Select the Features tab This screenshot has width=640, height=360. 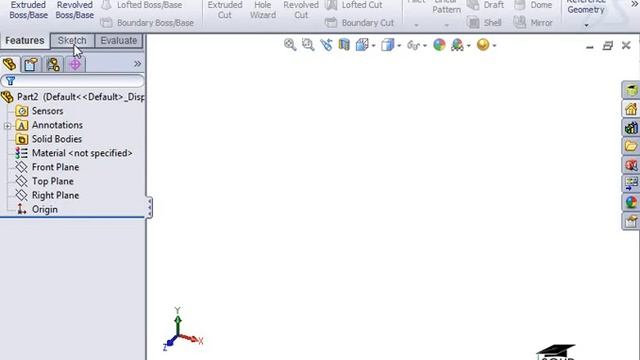click(24, 40)
